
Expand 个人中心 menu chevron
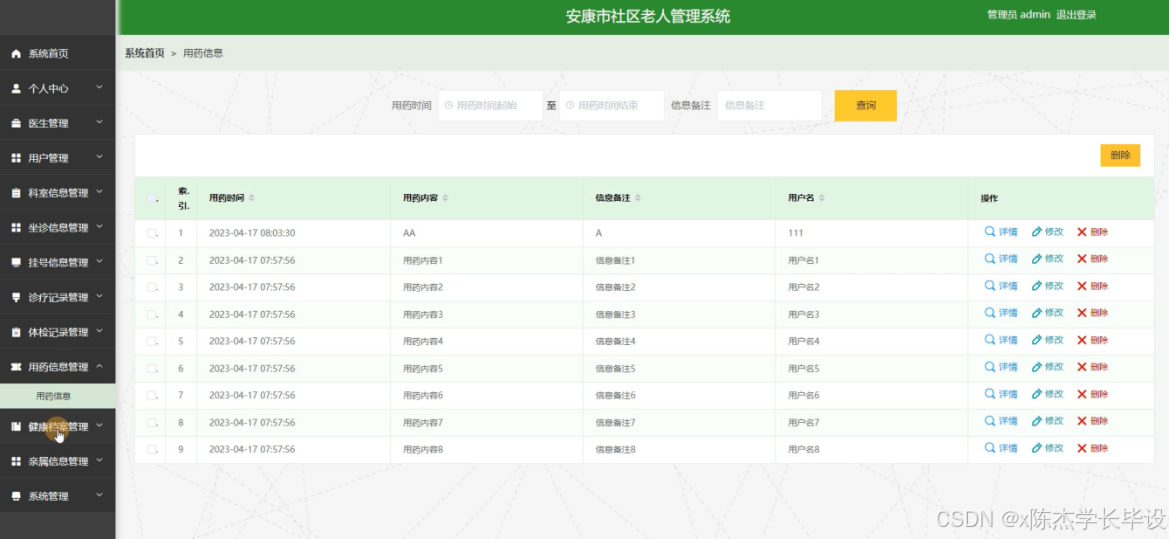[x=99, y=87]
